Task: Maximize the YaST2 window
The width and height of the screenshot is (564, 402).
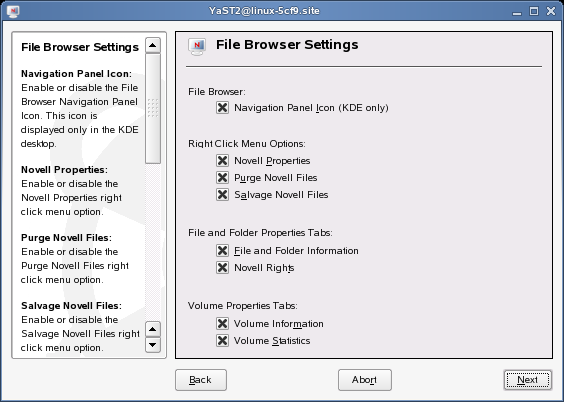Action: tap(534, 11)
